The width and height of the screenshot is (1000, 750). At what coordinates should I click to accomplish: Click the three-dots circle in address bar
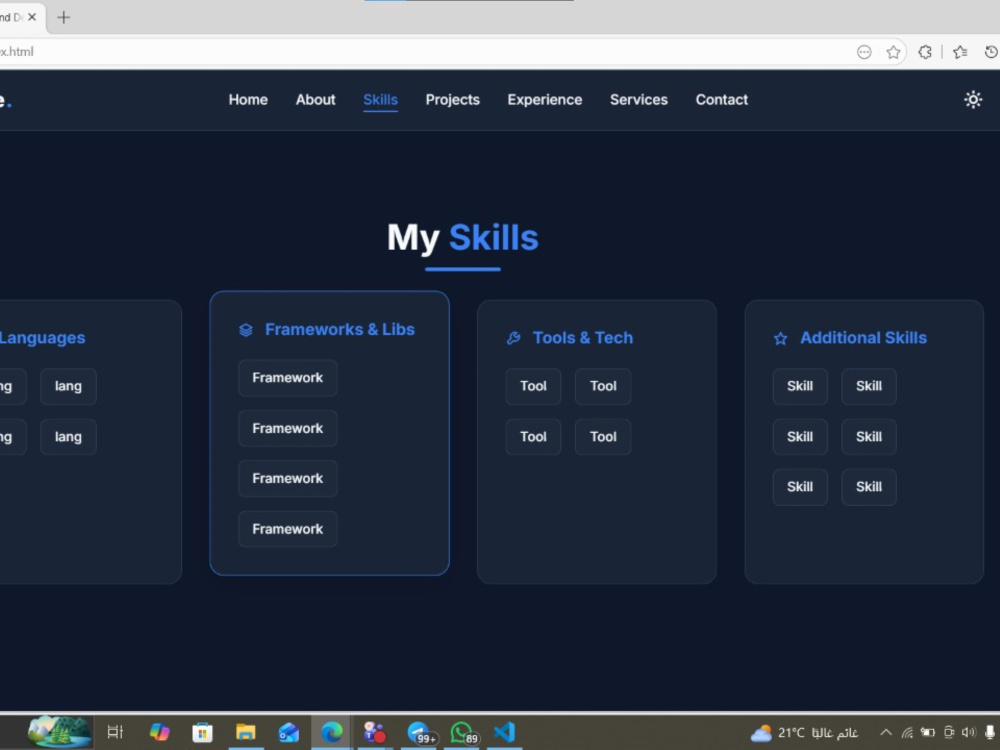click(864, 52)
